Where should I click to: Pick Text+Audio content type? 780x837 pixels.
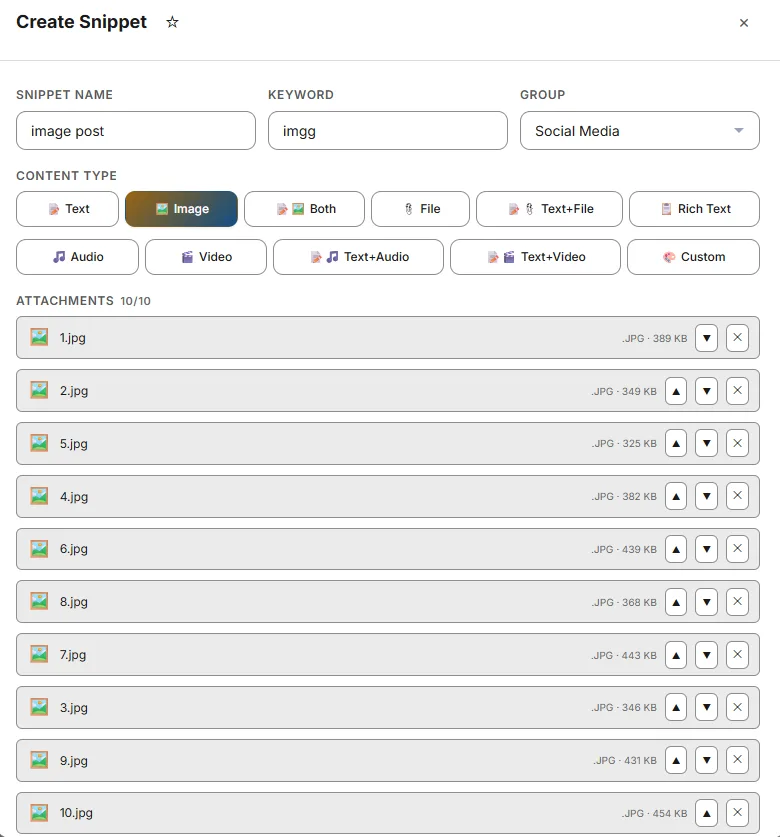coord(358,257)
